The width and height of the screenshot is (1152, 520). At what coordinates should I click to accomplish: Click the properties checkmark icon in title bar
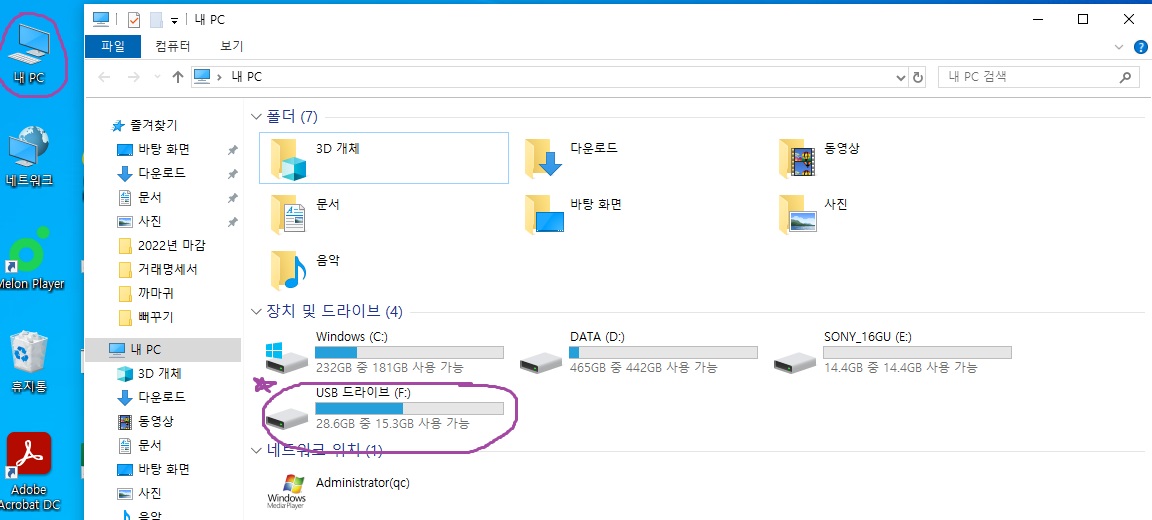point(134,19)
